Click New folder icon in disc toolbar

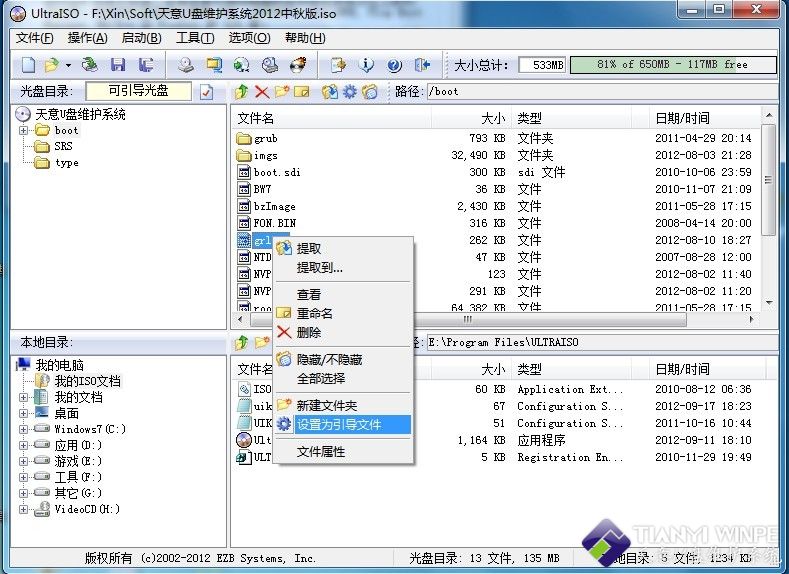tap(282, 91)
